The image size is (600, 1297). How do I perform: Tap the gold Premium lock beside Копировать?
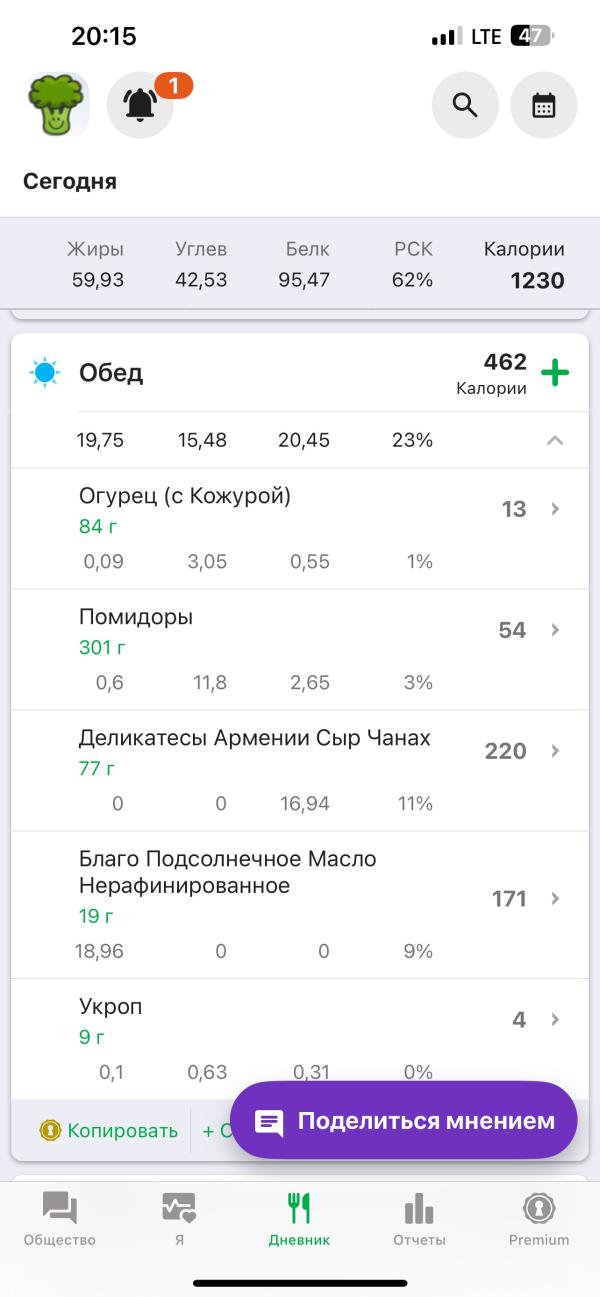point(50,1130)
